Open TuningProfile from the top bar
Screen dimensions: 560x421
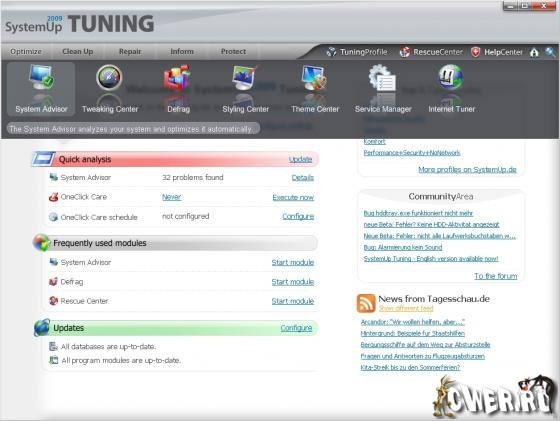pyautogui.click(x=357, y=52)
